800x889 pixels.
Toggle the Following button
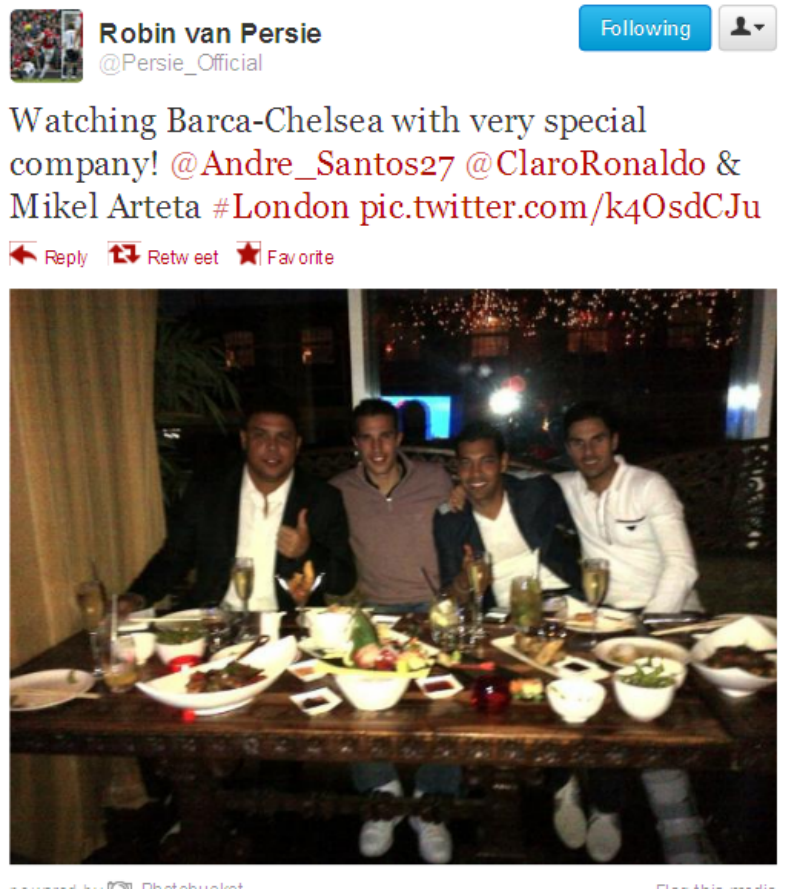click(x=645, y=28)
